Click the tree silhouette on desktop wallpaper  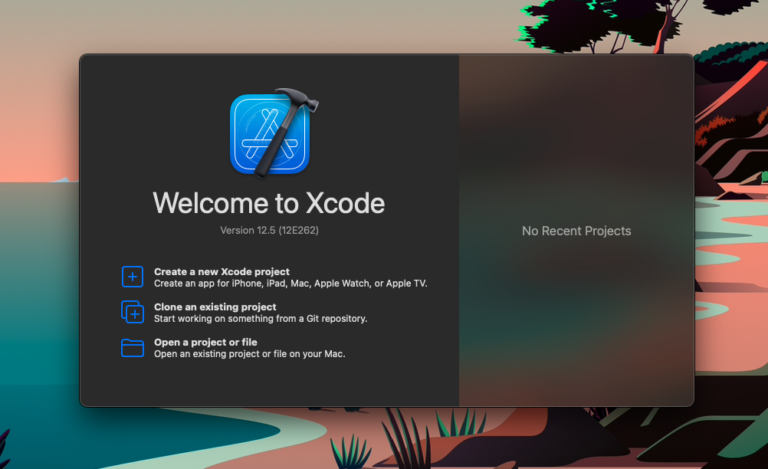point(612,24)
